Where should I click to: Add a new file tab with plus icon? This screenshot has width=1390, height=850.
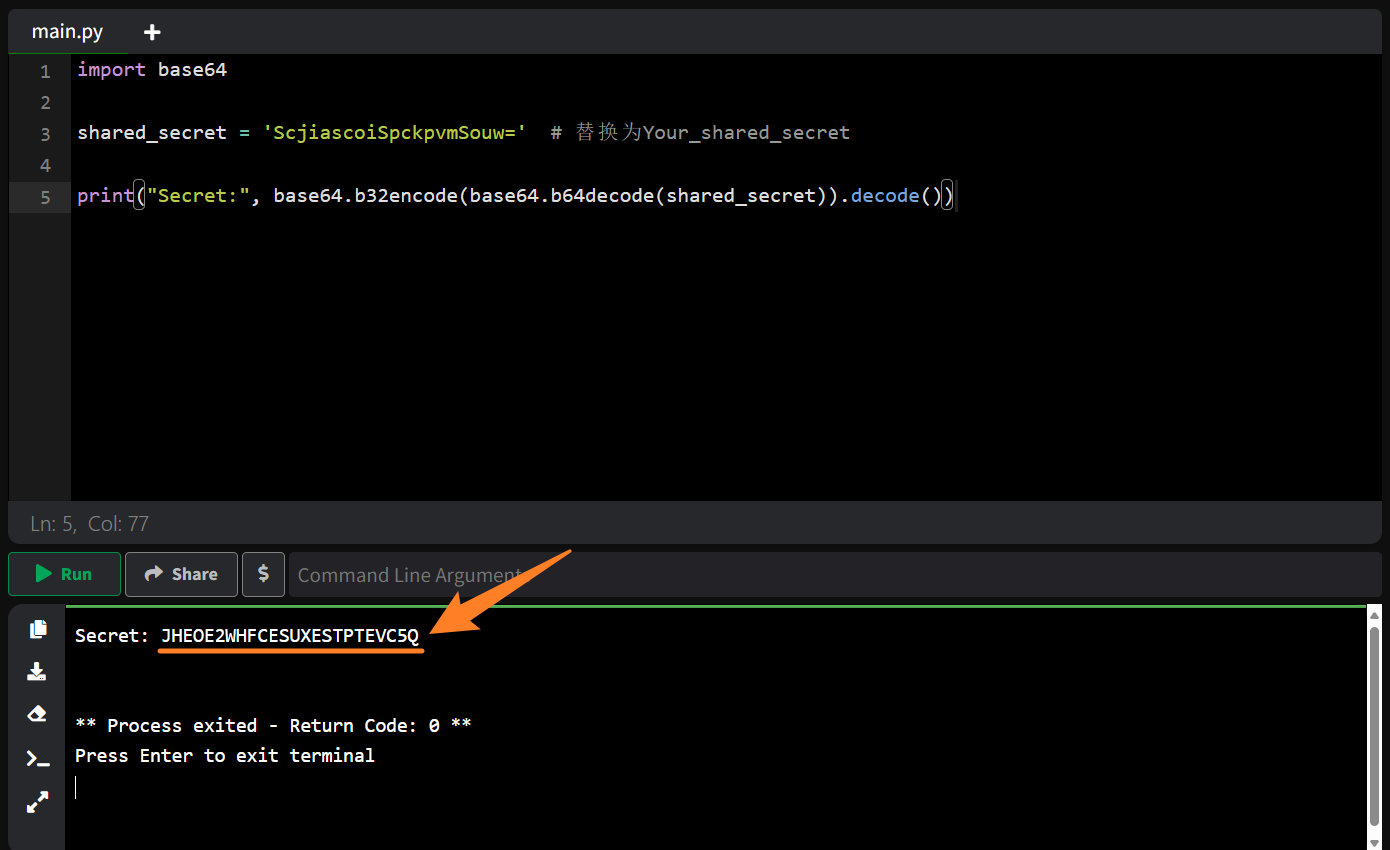point(152,32)
